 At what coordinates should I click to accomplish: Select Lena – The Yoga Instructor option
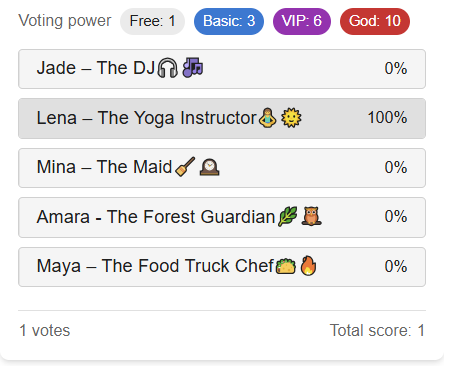(222, 118)
